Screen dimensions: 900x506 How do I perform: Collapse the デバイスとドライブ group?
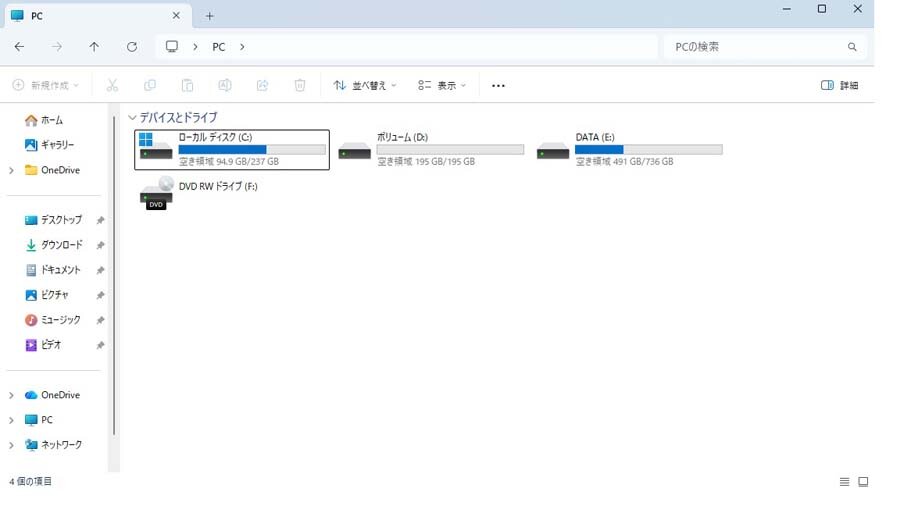point(132,118)
